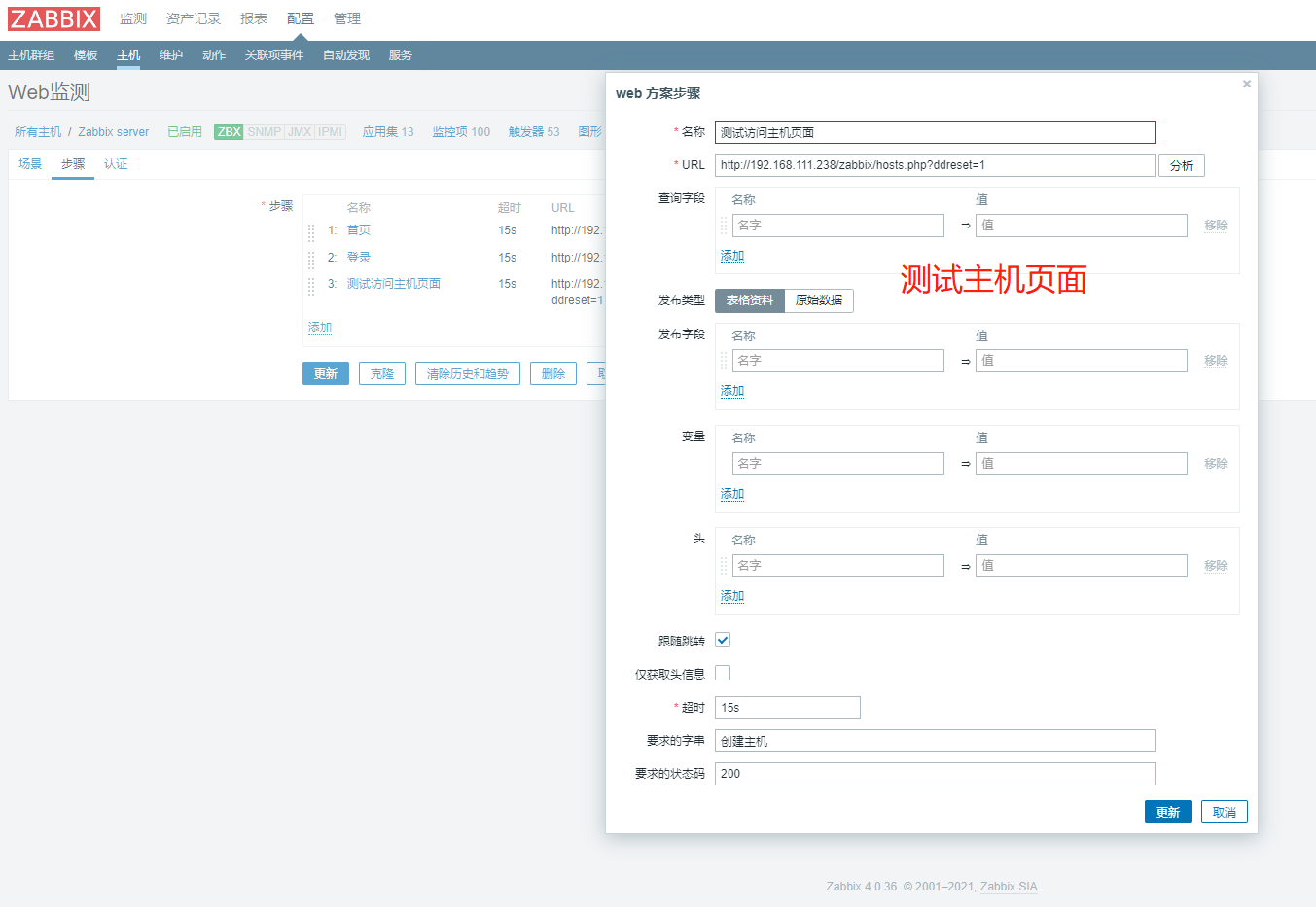Image resolution: width=1316 pixels, height=907 pixels.
Task: Focus 查询字段 名字 input
Action: tap(838, 226)
